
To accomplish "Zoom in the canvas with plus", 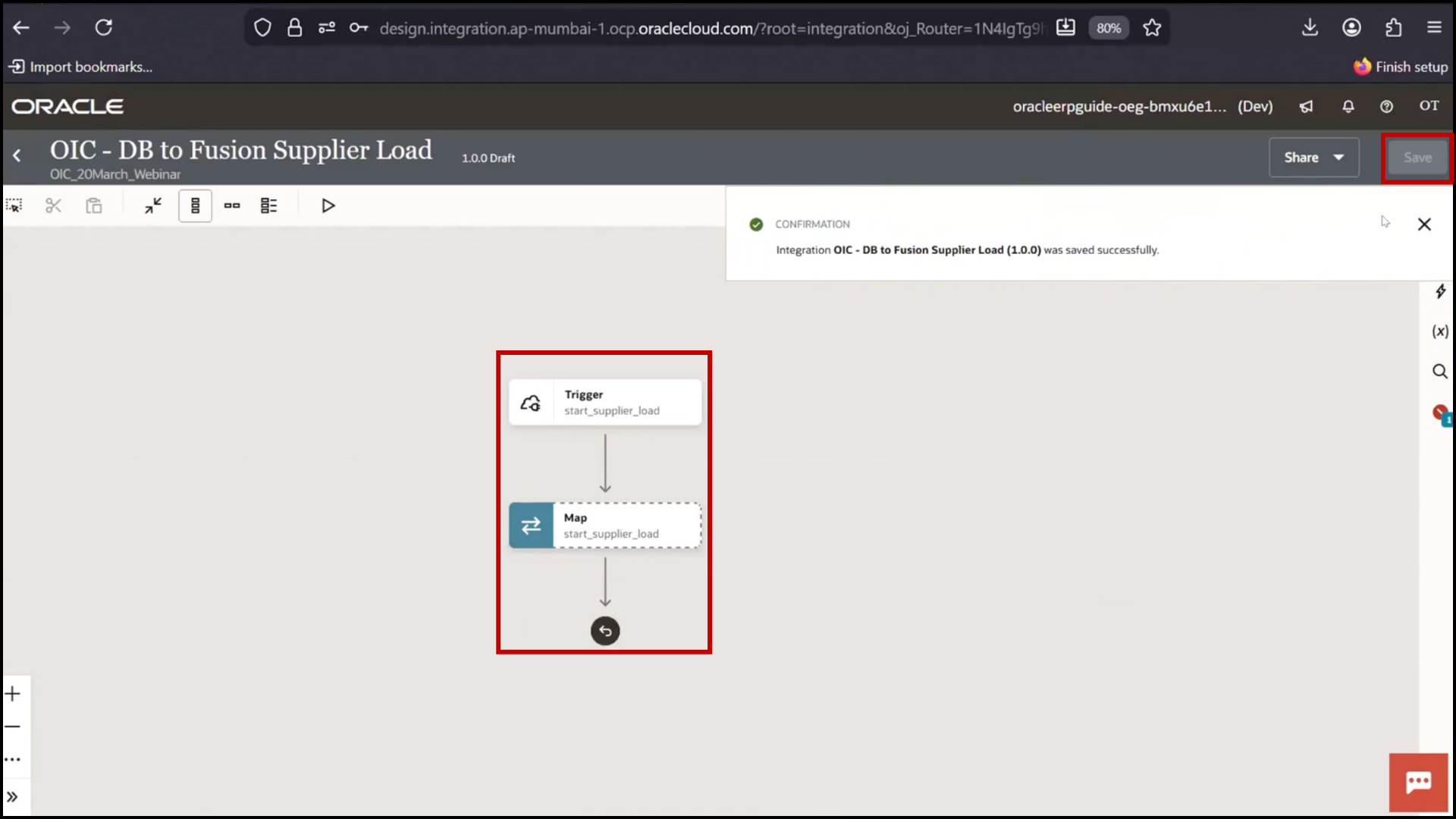I will [13, 694].
